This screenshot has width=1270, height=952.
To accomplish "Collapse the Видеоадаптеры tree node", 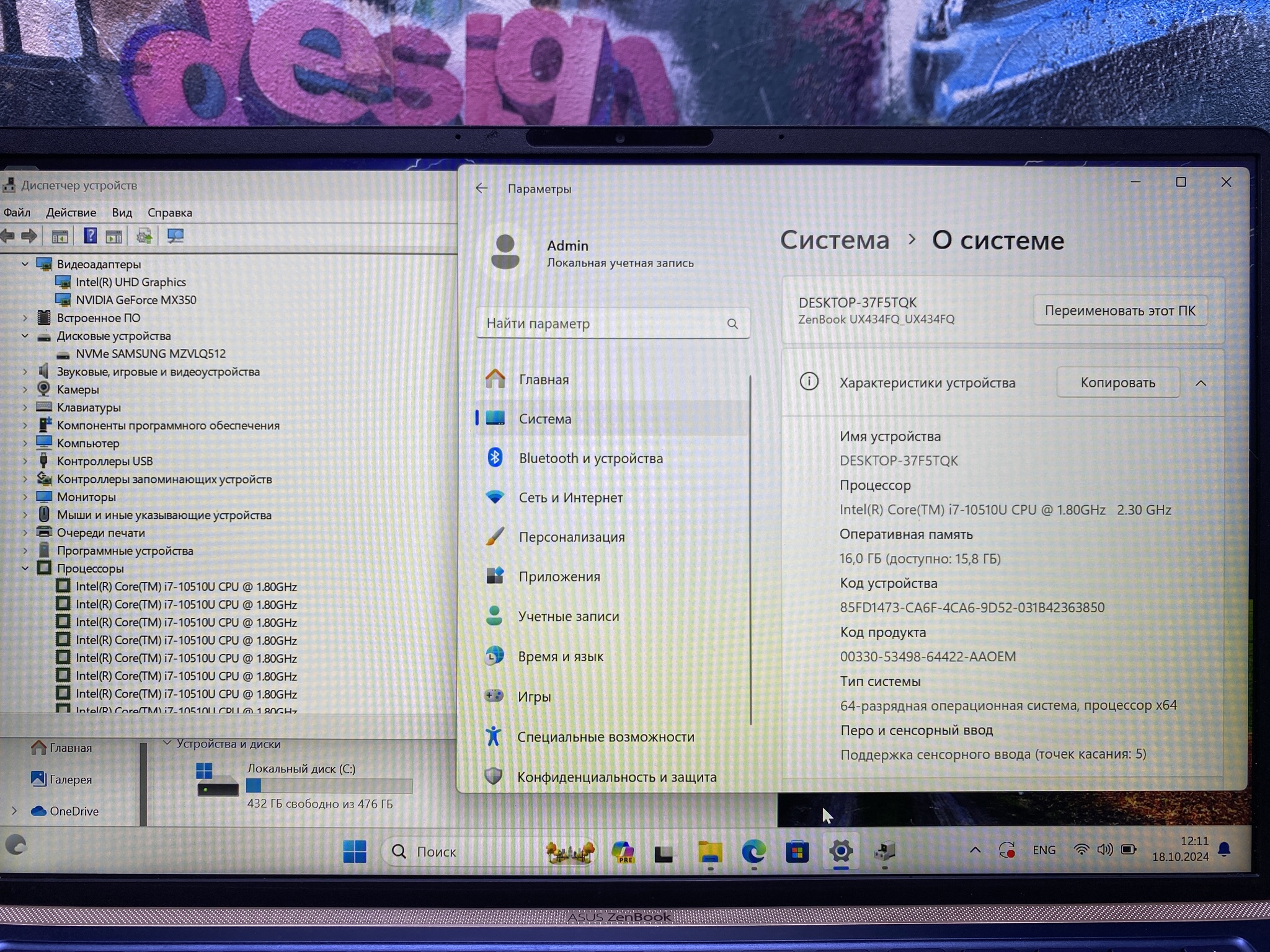I will click(x=25, y=264).
